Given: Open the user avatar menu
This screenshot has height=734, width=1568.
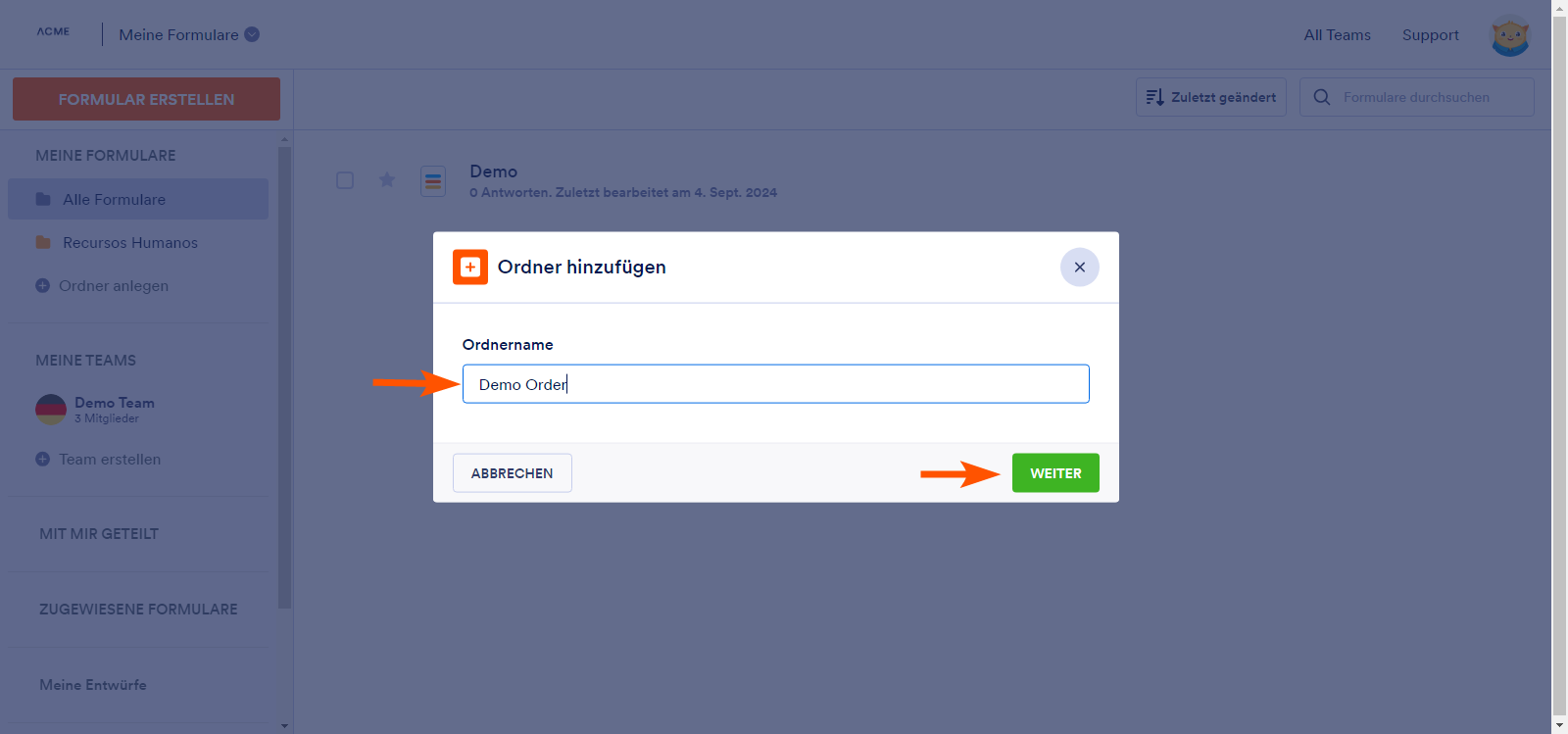Looking at the screenshot, I should pyautogui.click(x=1509, y=35).
